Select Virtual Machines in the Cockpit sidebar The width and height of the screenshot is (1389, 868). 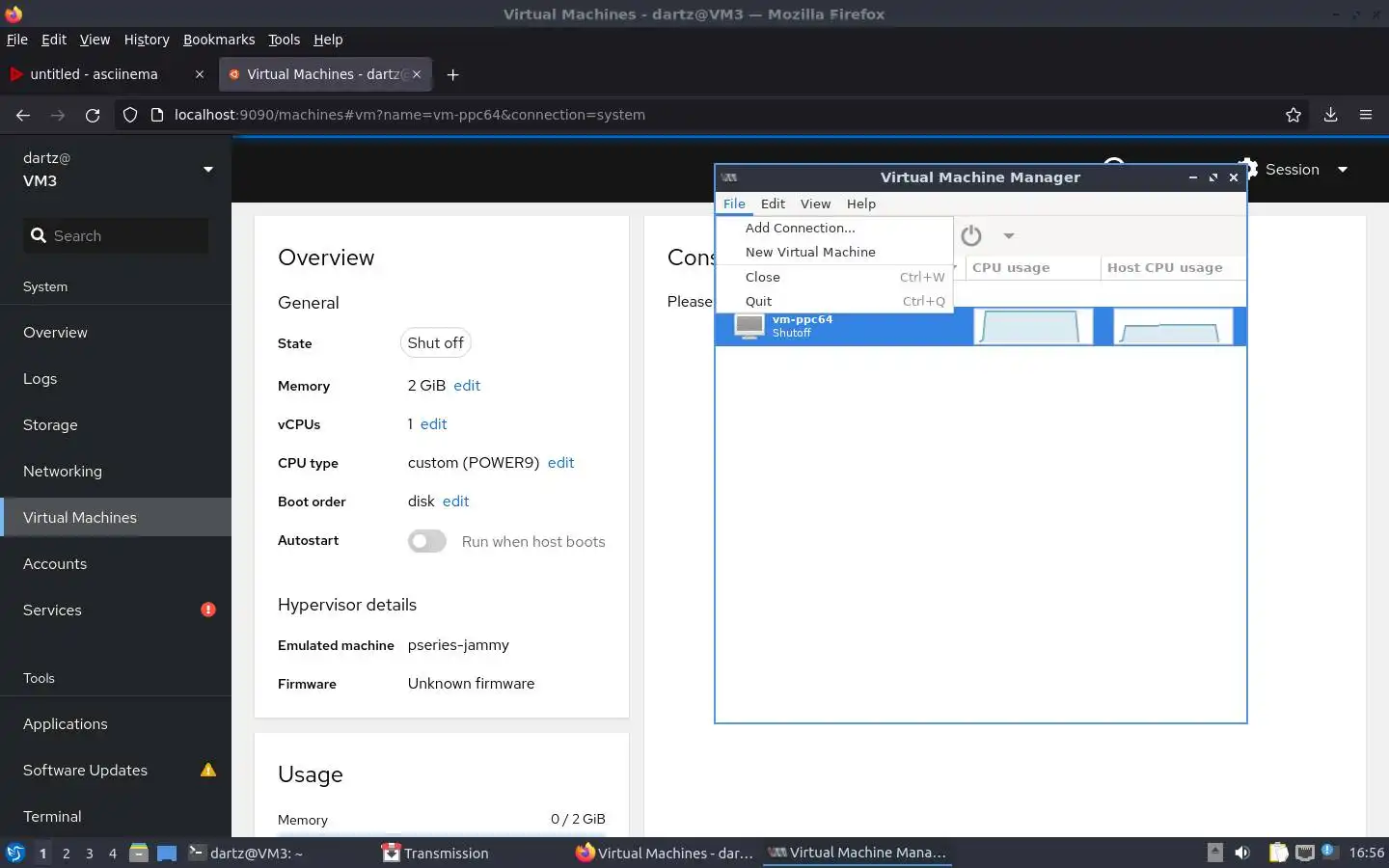pos(116,517)
